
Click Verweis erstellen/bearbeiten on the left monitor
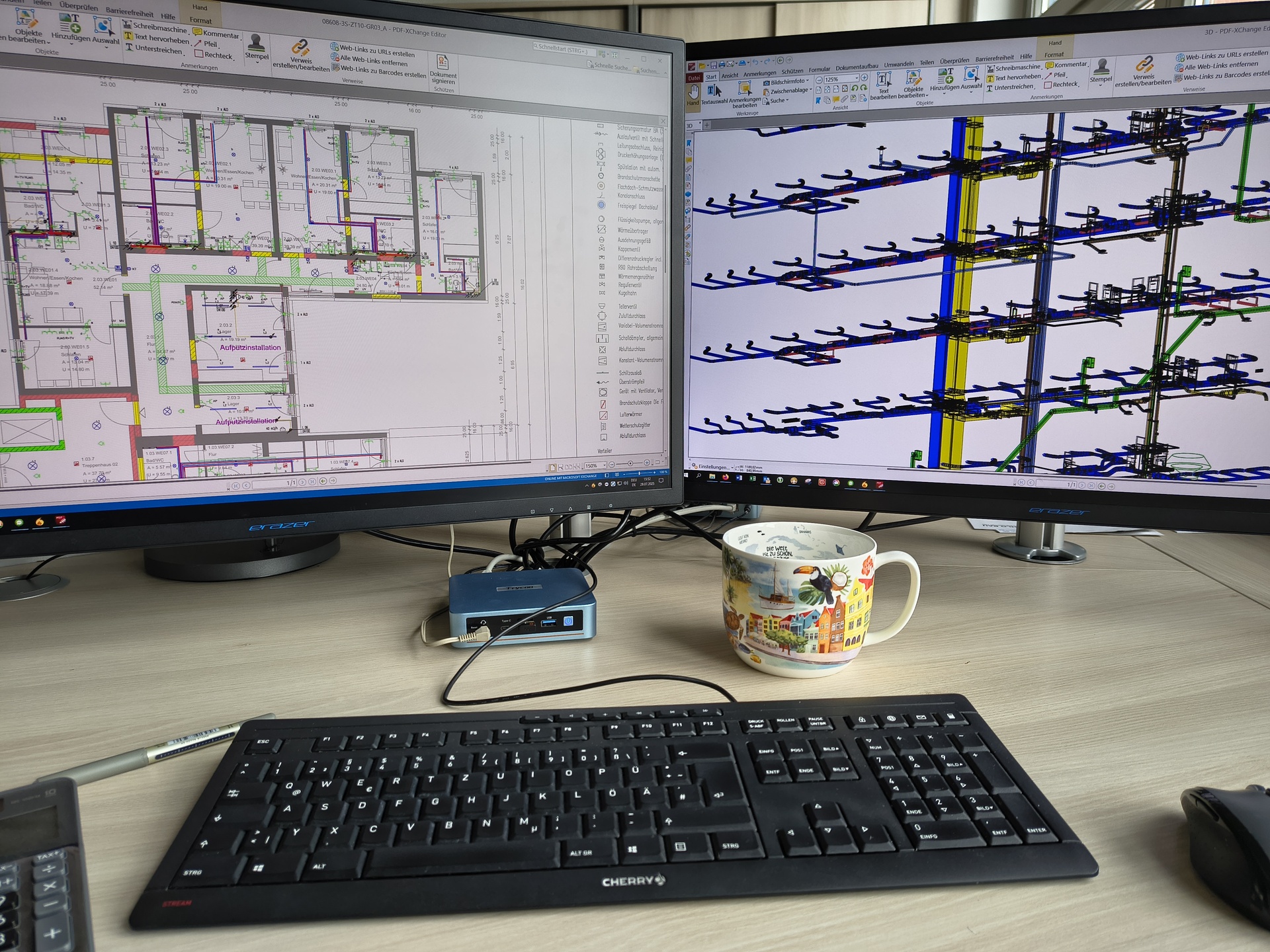(x=300, y=56)
